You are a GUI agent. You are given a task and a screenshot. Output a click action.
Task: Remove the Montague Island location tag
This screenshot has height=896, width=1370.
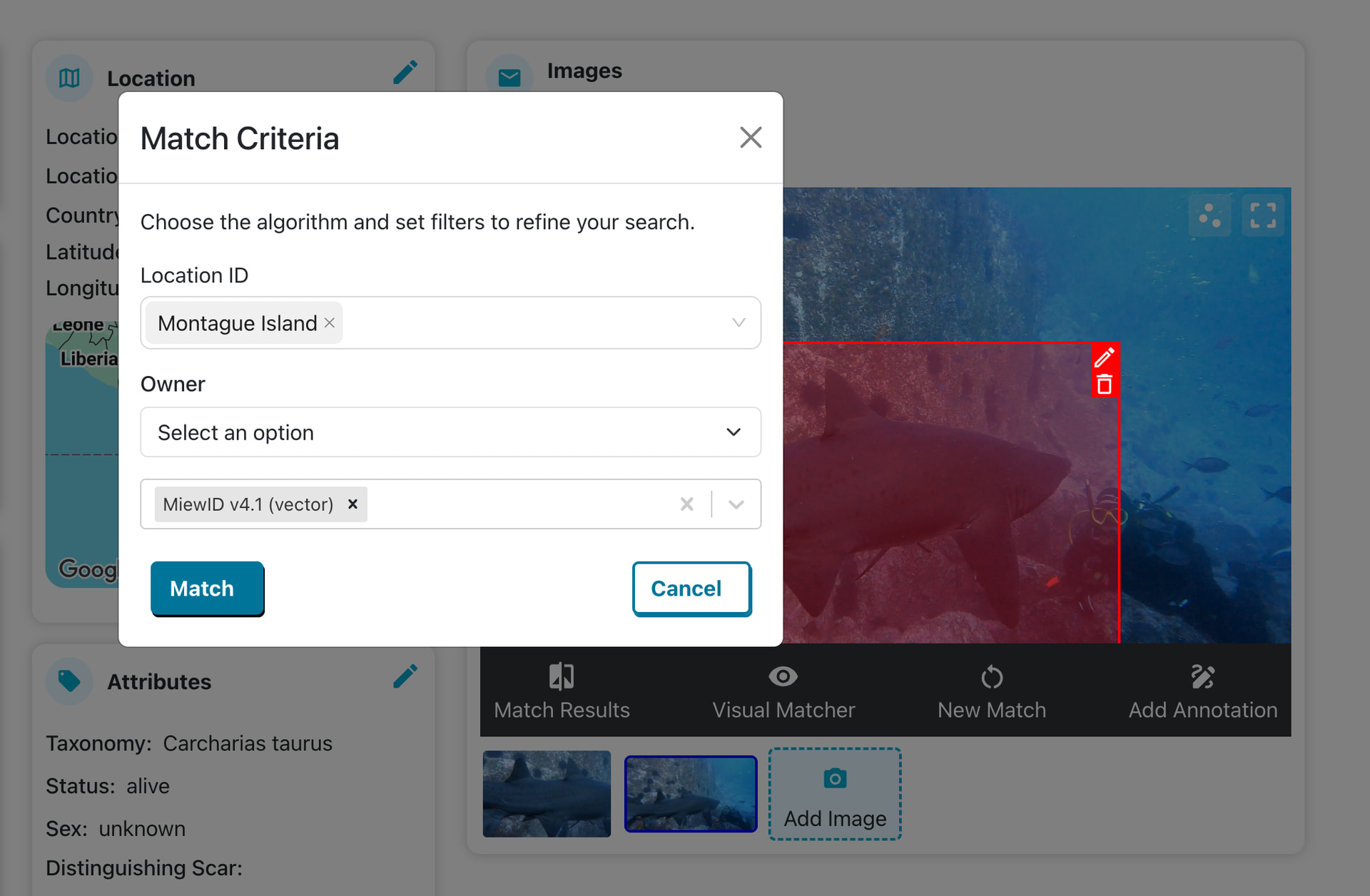pos(330,322)
